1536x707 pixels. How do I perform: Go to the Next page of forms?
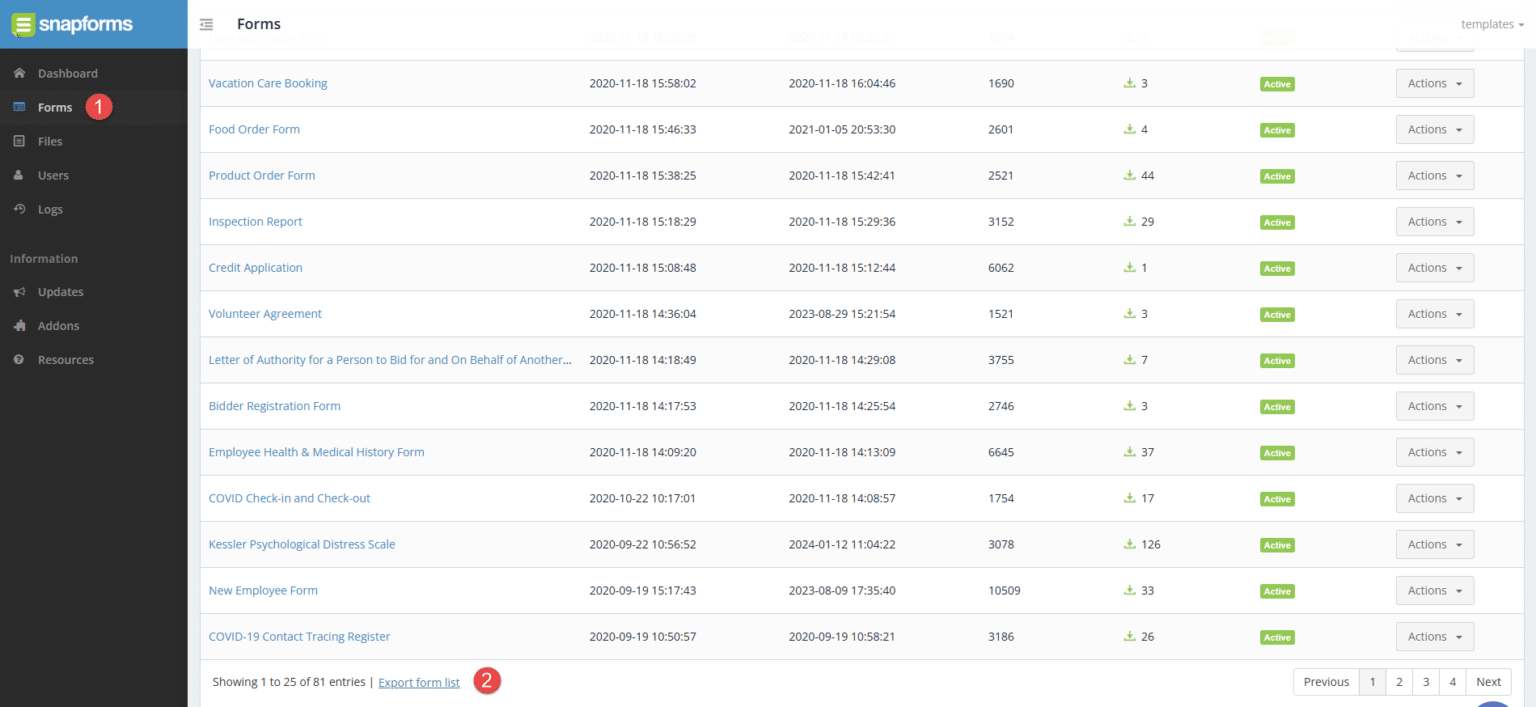(x=1488, y=681)
